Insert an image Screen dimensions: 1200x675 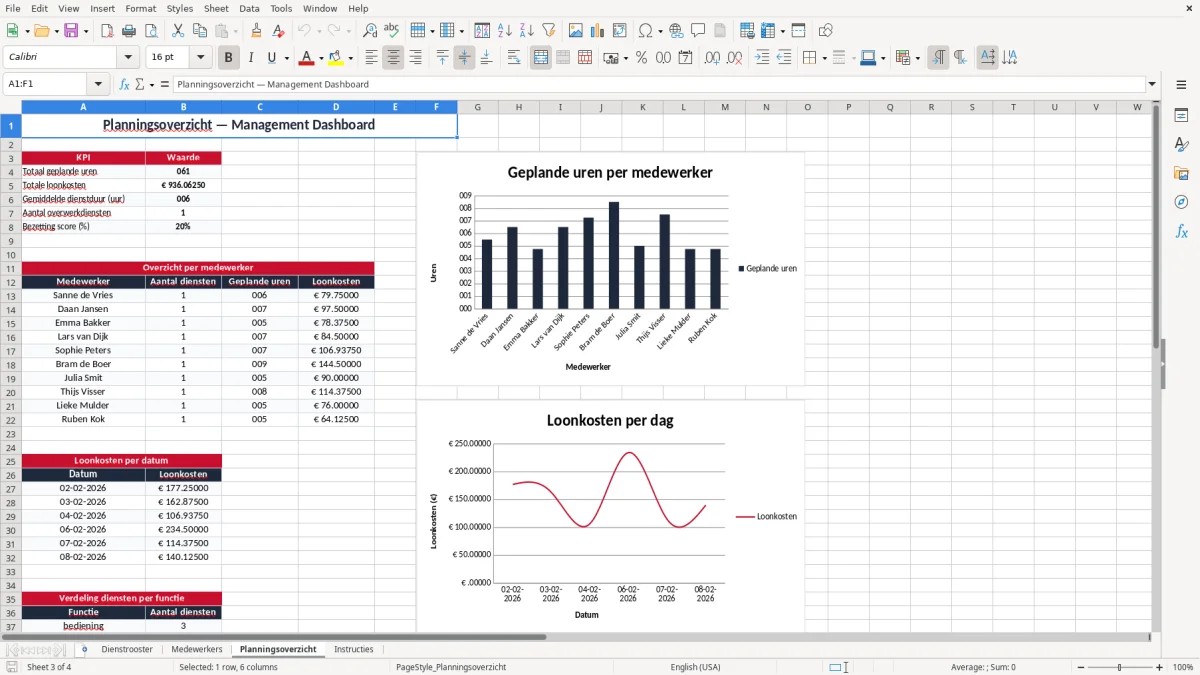576,31
